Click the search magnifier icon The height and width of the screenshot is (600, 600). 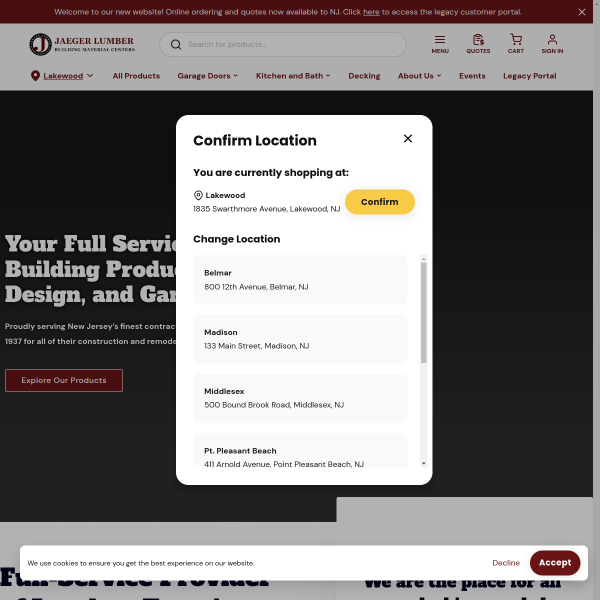176,44
